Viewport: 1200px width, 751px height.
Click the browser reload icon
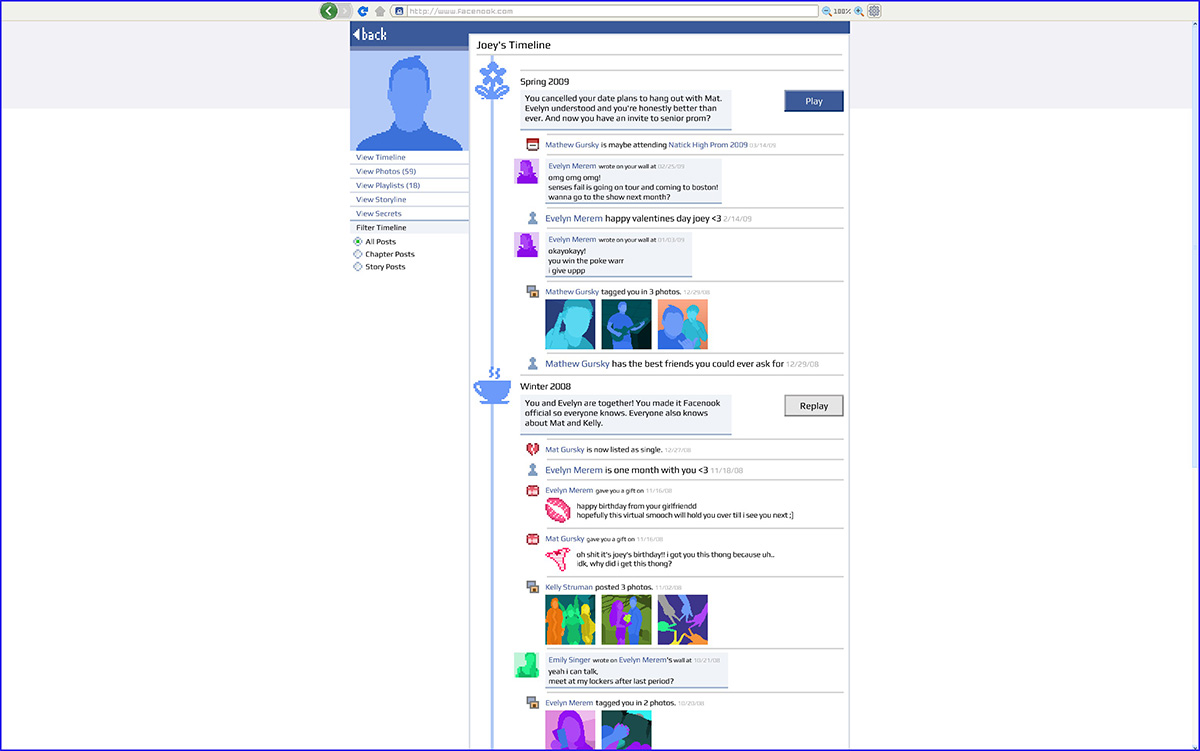pos(363,11)
